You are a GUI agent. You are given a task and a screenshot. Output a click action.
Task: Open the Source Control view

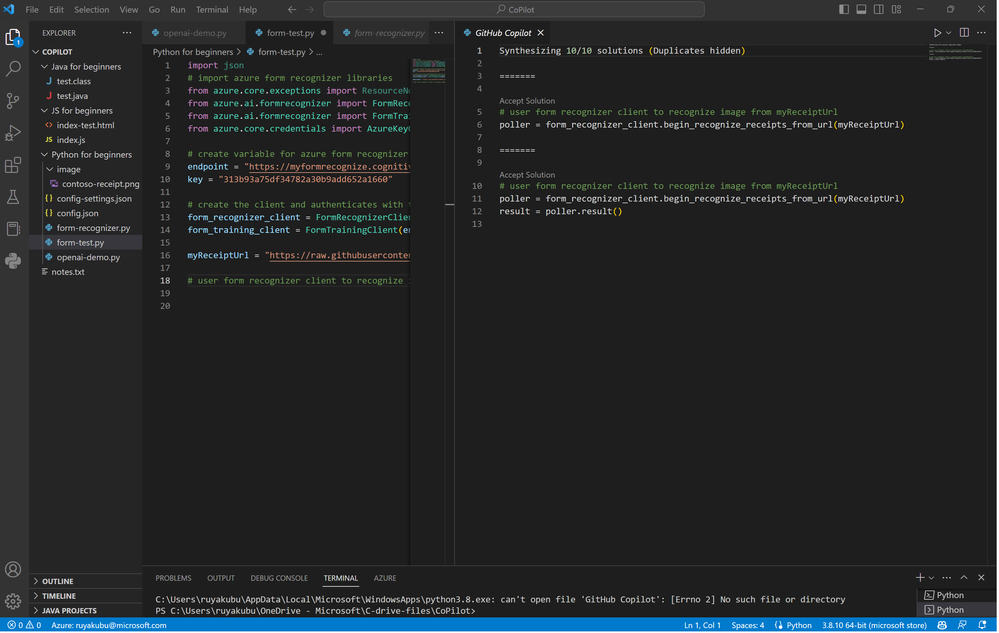(x=13, y=101)
